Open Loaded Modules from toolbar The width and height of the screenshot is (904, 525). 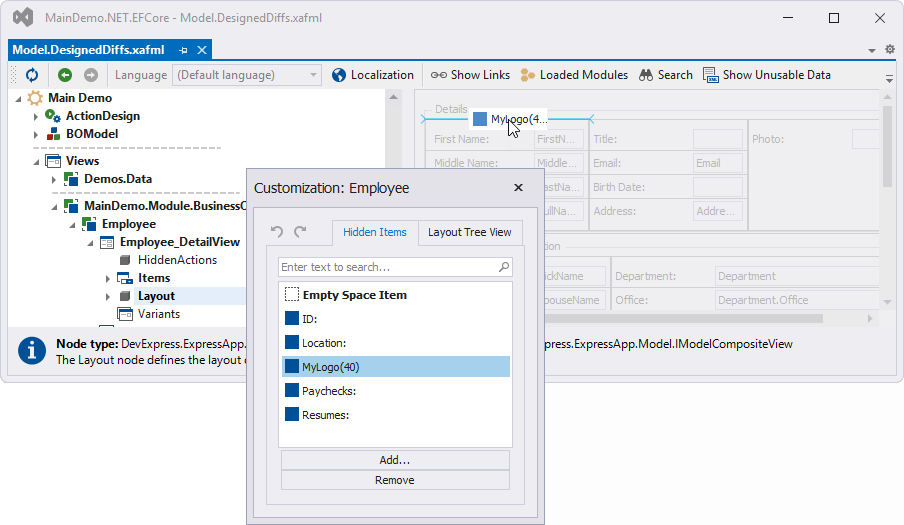pyautogui.click(x=574, y=75)
